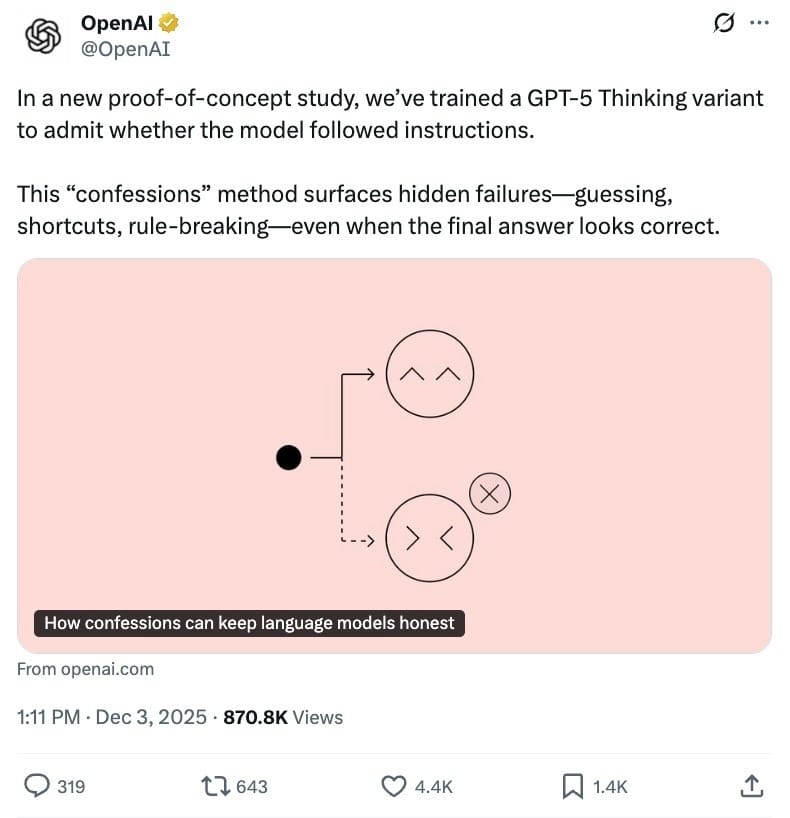The height and width of the screenshot is (818, 790).
Task: Like the post with the heart icon
Action: pos(396,786)
